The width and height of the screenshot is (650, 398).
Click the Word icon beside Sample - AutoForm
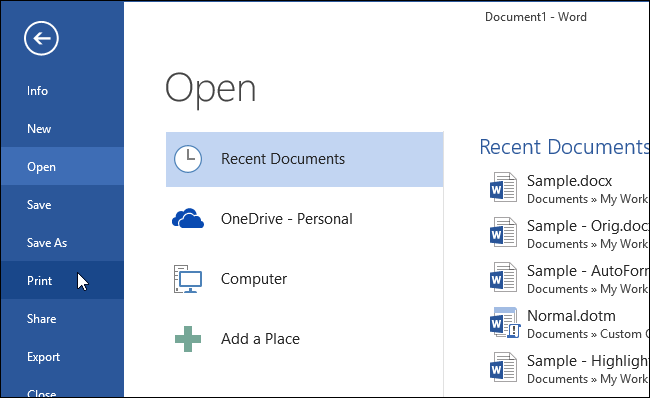(503, 277)
